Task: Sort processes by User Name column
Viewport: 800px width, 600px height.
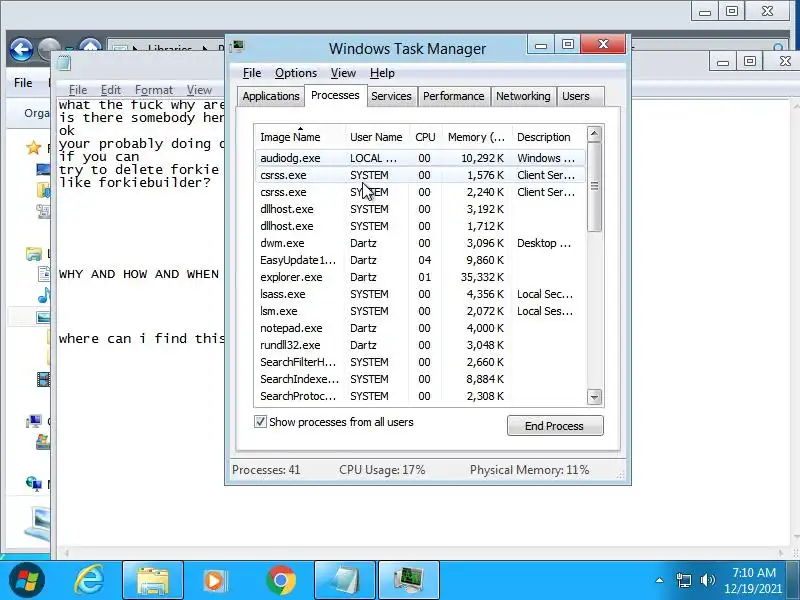Action: pyautogui.click(x=376, y=137)
